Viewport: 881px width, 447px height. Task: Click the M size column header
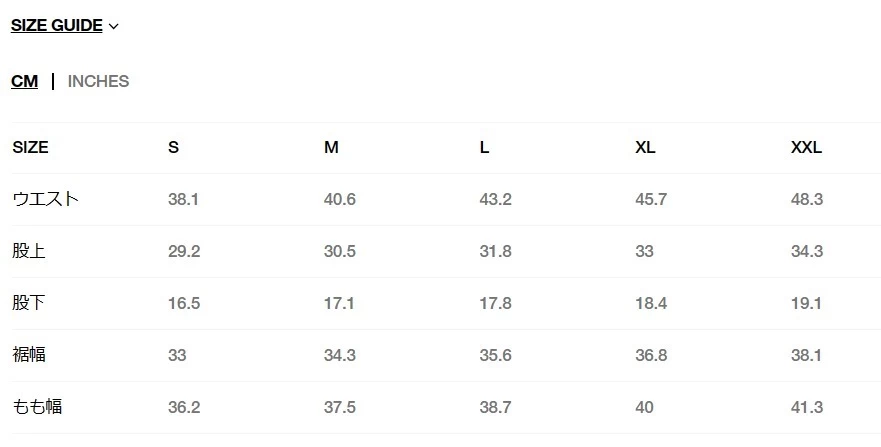[331, 148]
